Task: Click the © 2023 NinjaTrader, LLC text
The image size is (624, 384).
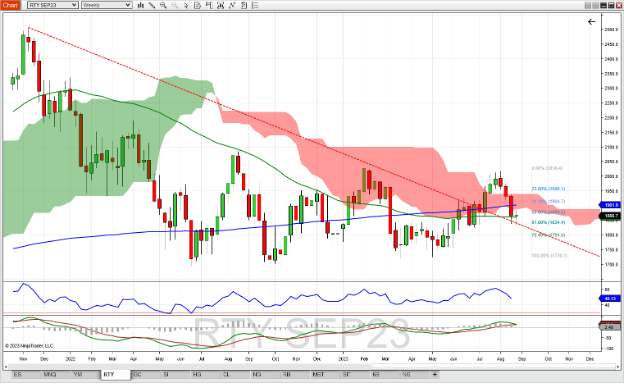Action: [29, 346]
